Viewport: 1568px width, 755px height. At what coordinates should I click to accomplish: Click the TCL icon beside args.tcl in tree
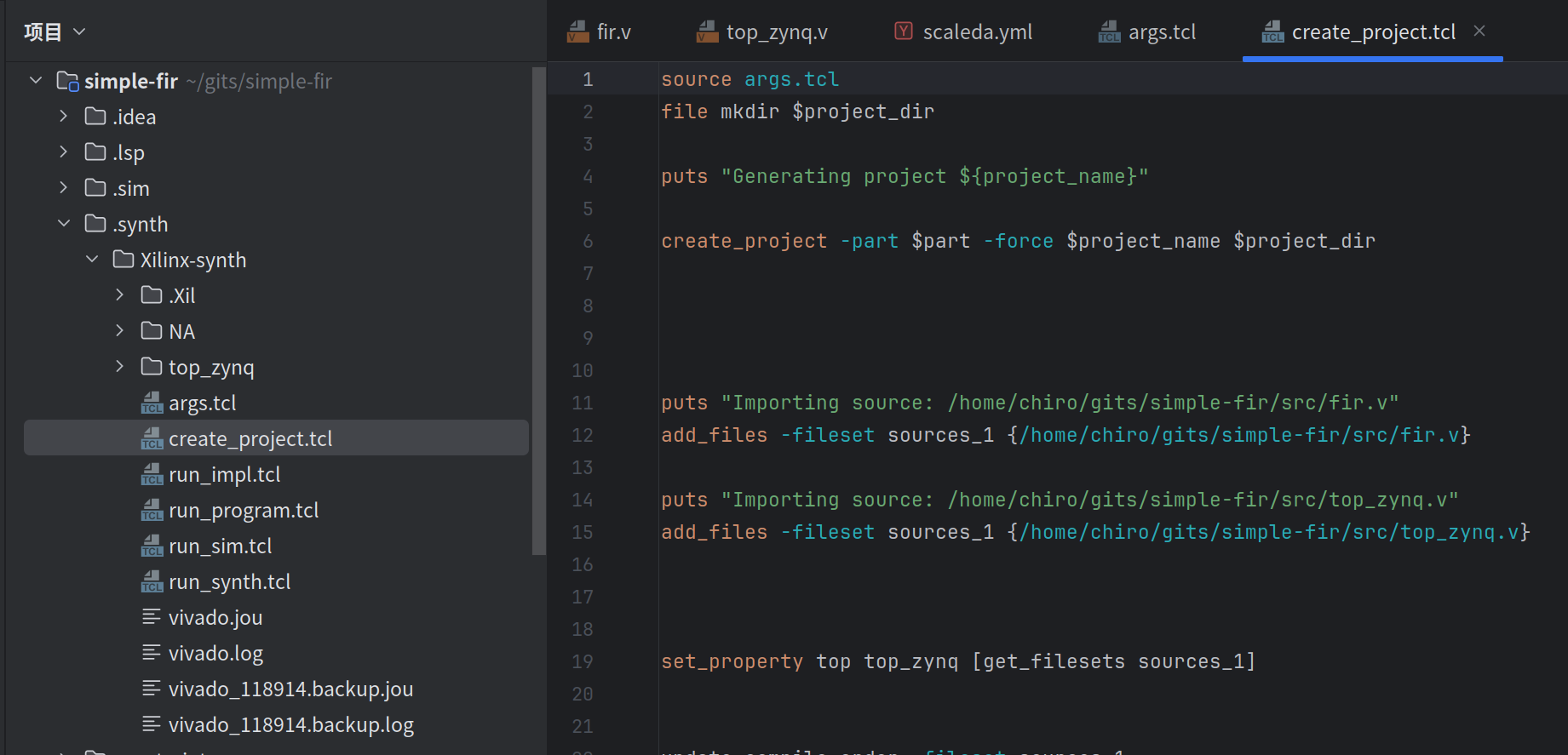[152, 403]
